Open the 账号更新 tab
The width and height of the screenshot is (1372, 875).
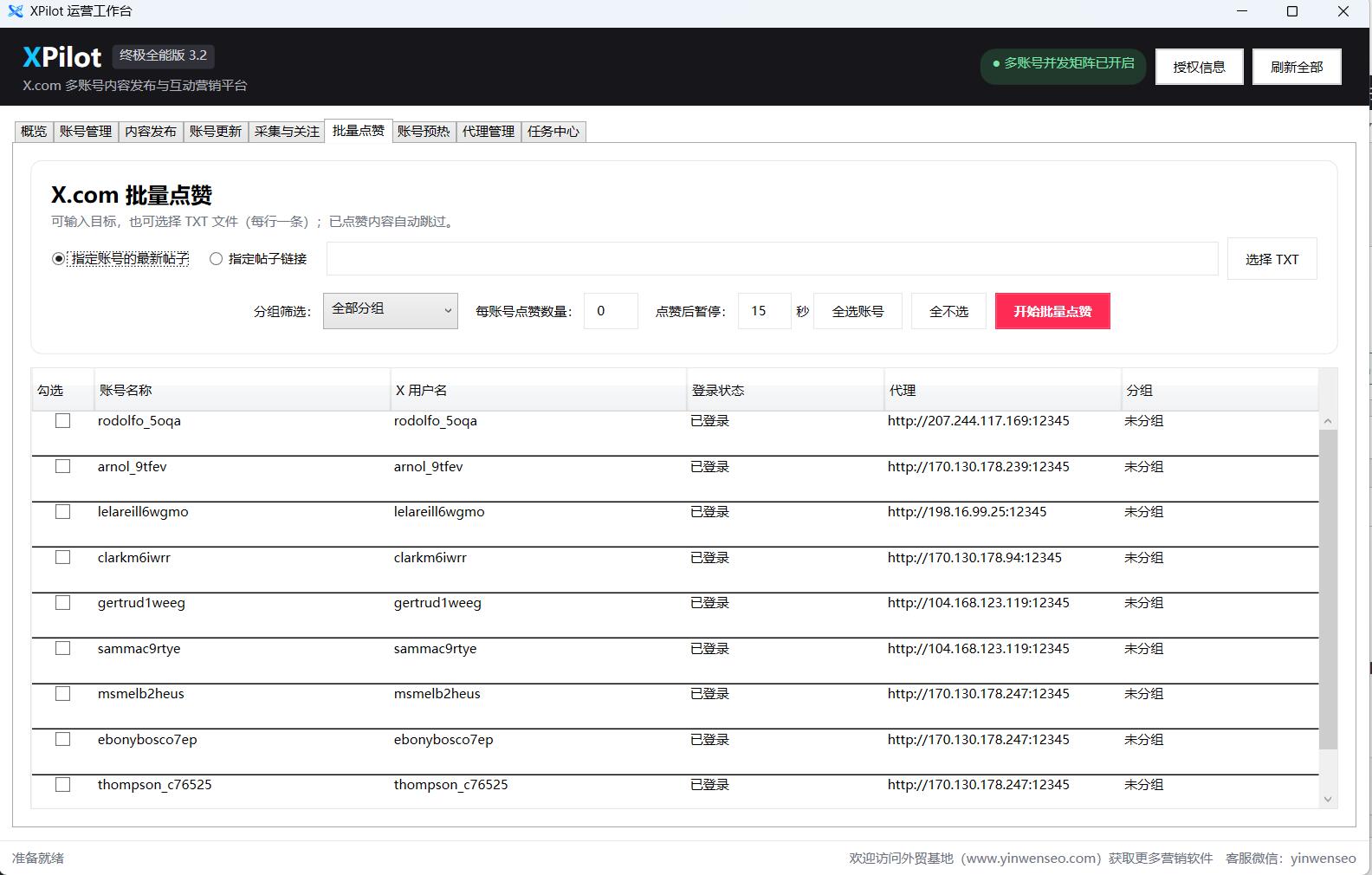coord(216,131)
